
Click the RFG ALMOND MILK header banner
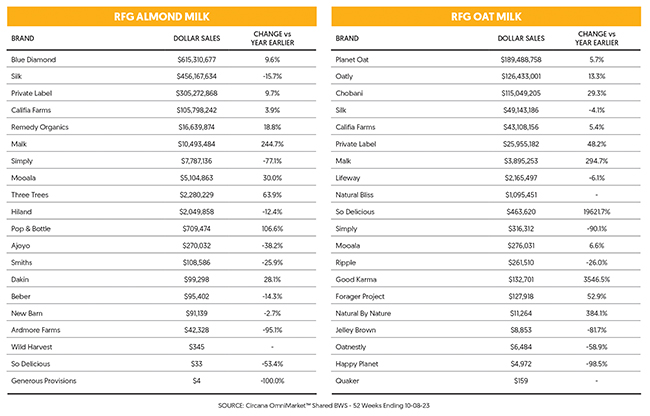(x=162, y=17)
